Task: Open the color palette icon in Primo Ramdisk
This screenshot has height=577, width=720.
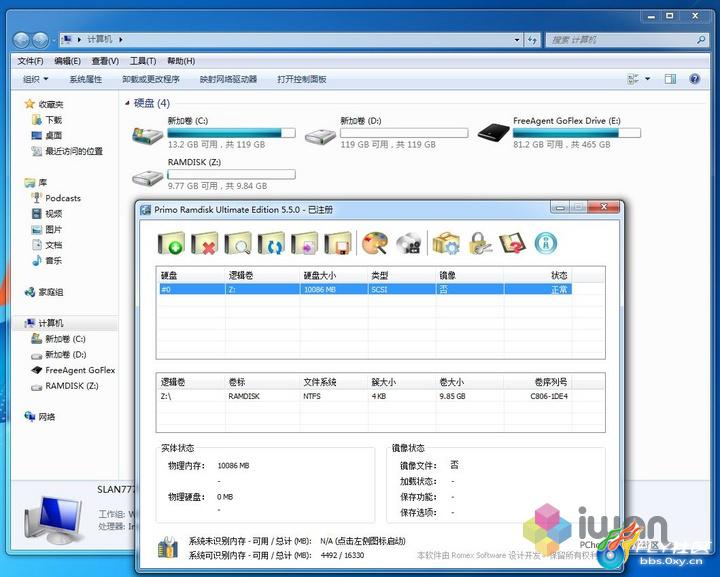Action: 375,243
